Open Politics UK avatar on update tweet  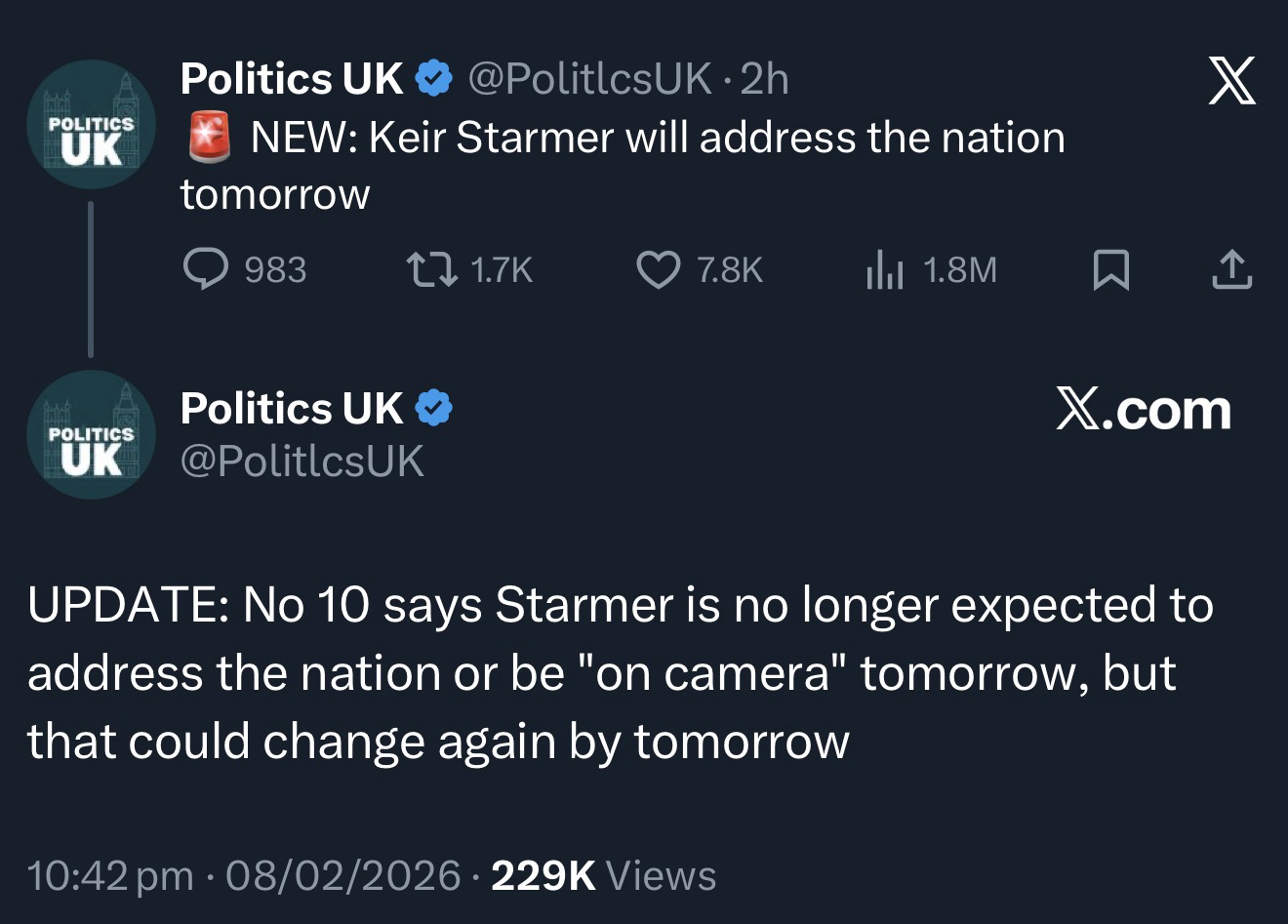(91, 434)
